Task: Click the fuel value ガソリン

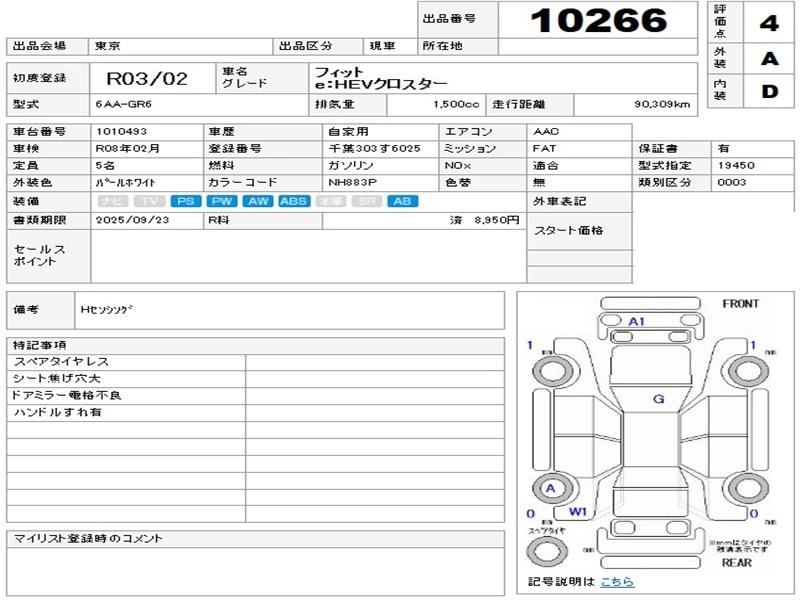Action: point(351,165)
